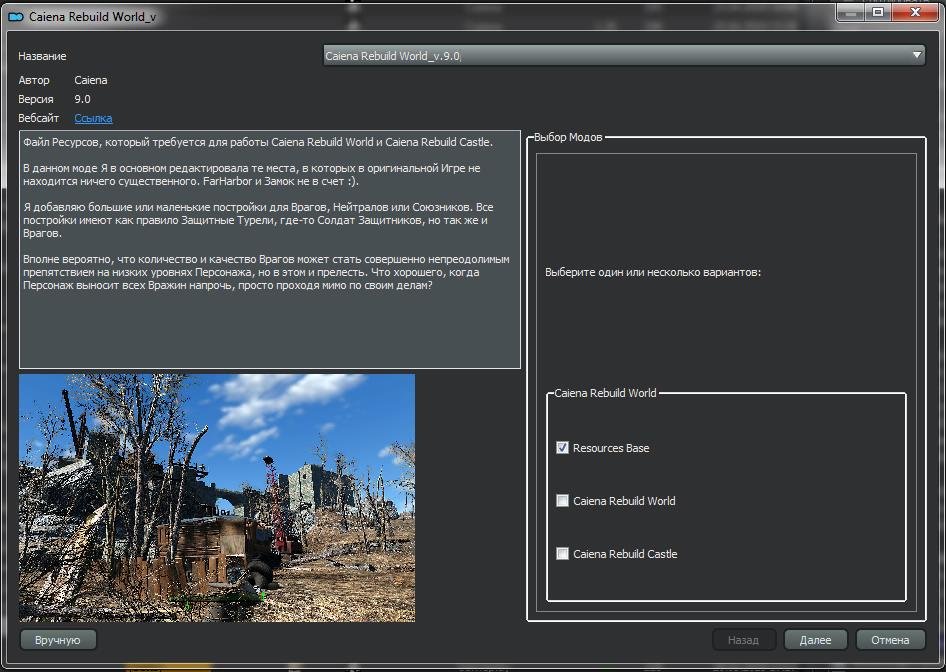Select the author value Caiena
Image resolution: width=946 pixels, height=672 pixels.
(91, 80)
